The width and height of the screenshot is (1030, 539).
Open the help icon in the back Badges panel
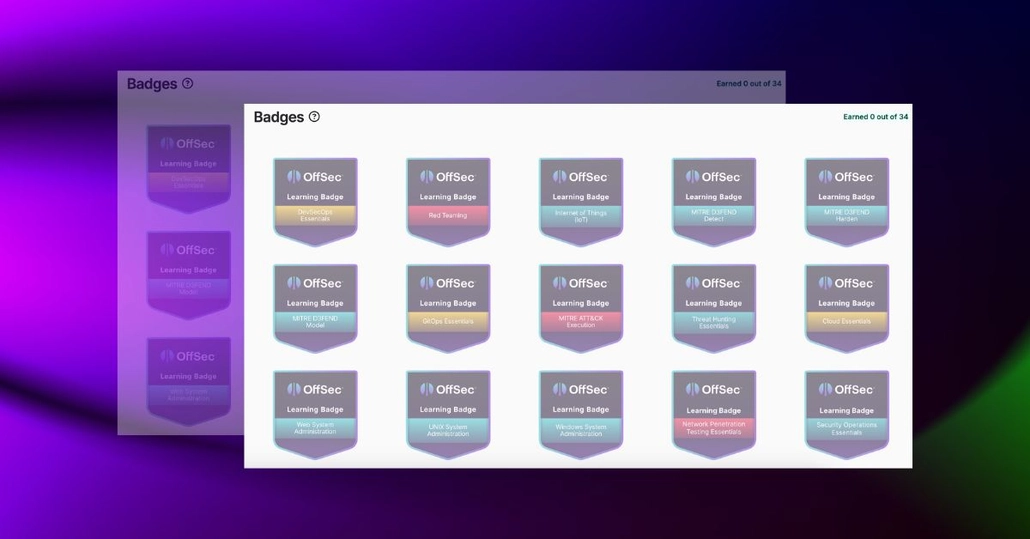[187, 83]
